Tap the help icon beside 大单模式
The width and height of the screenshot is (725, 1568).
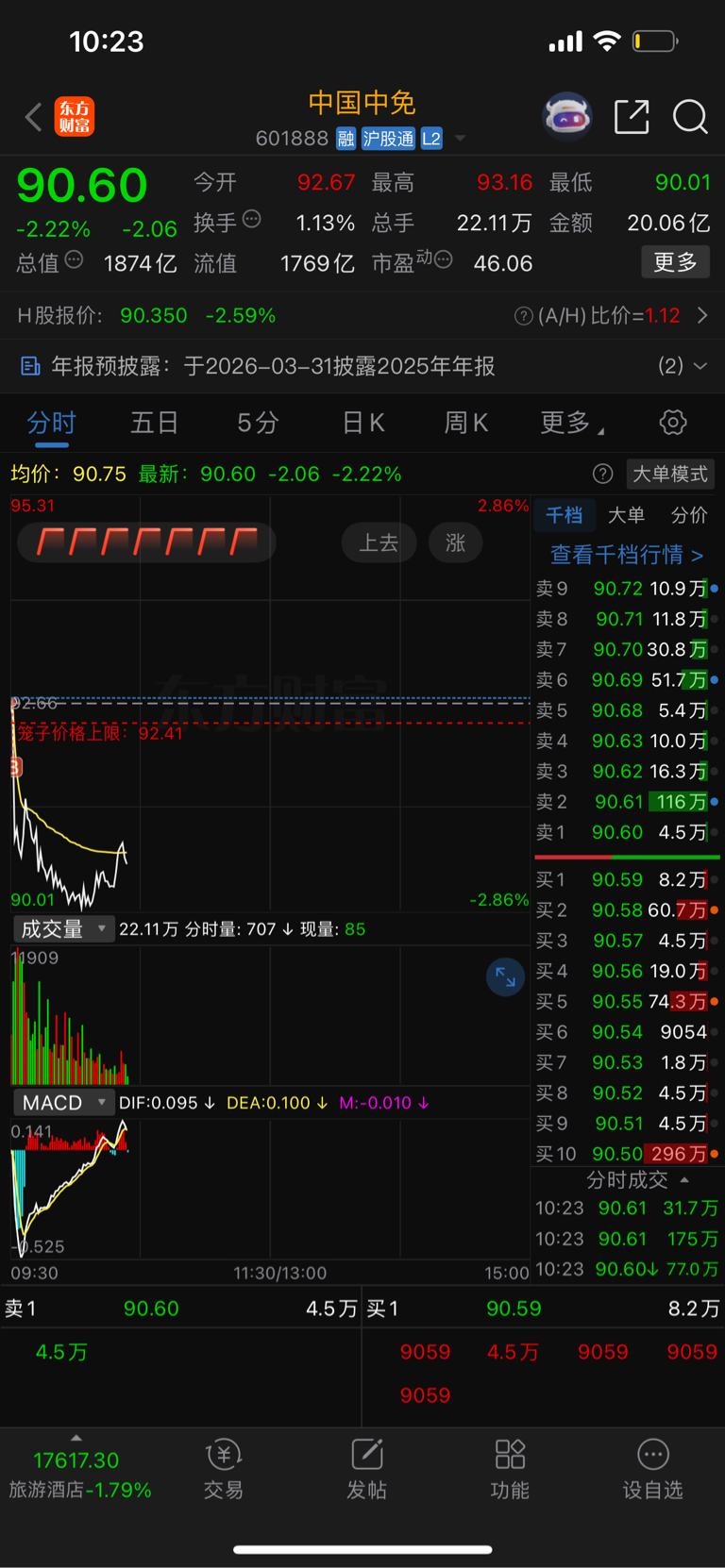(x=602, y=474)
